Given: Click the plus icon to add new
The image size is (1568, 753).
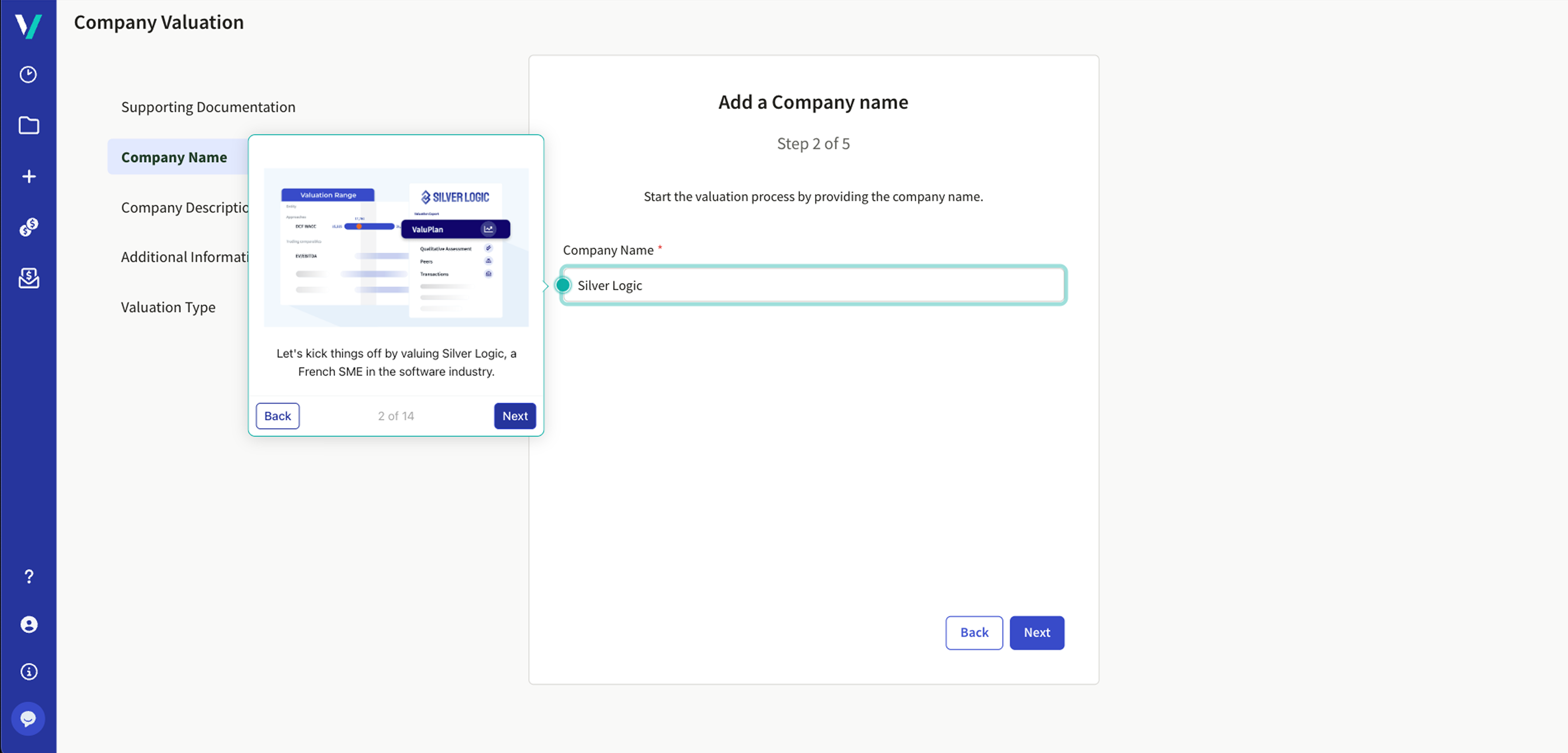Looking at the screenshot, I should pos(28,176).
